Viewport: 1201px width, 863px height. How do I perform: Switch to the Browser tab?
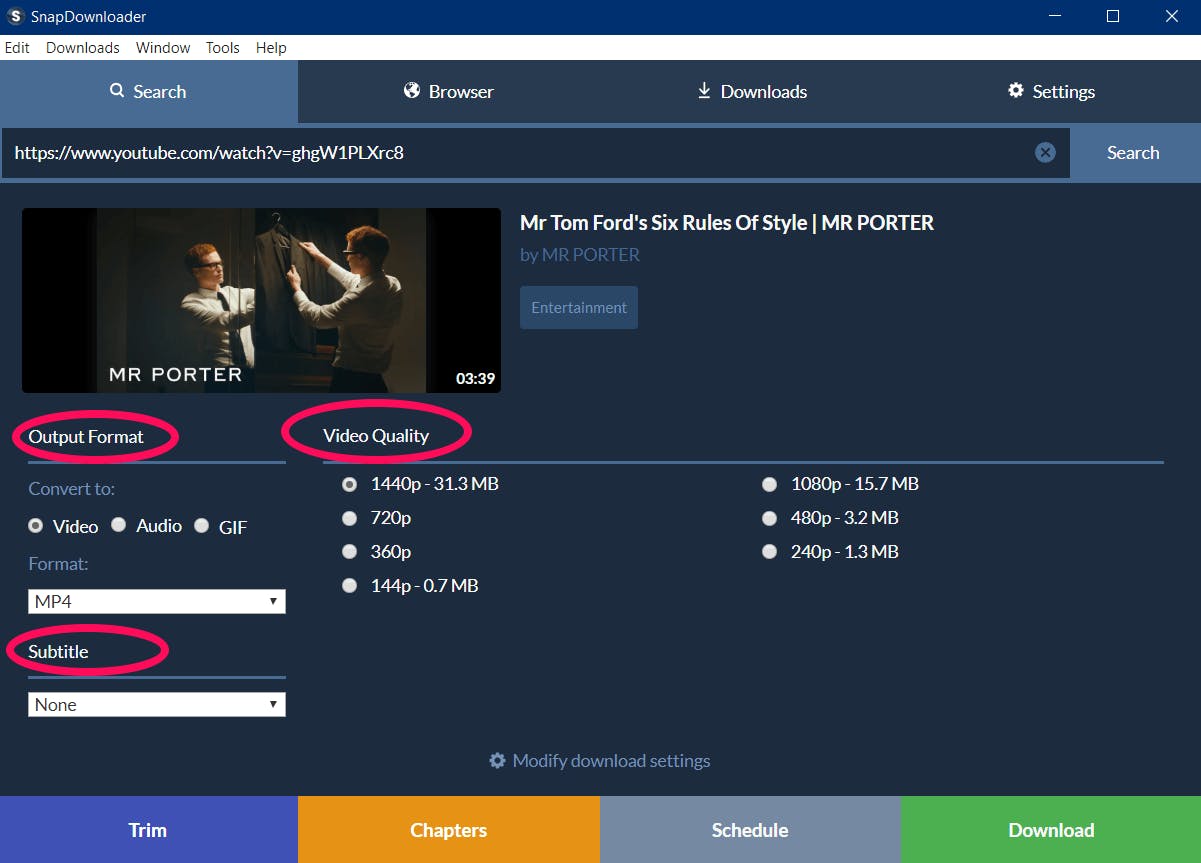pos(448,91)
